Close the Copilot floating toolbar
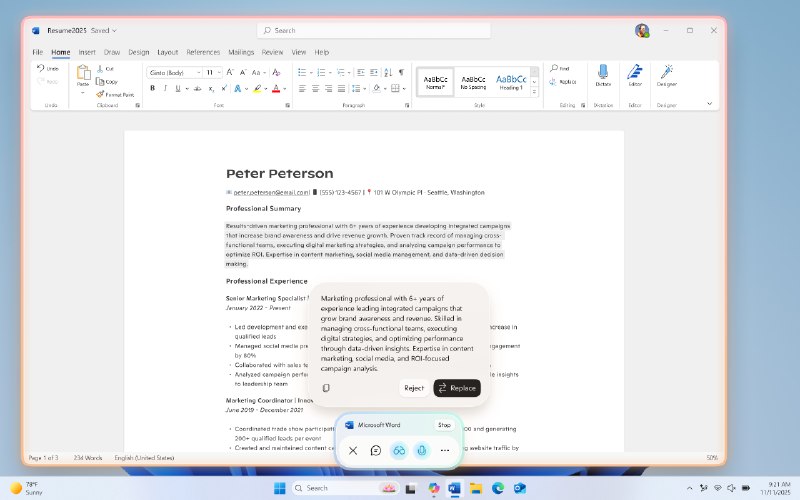The image size is (800, 500). coord(353,451)
